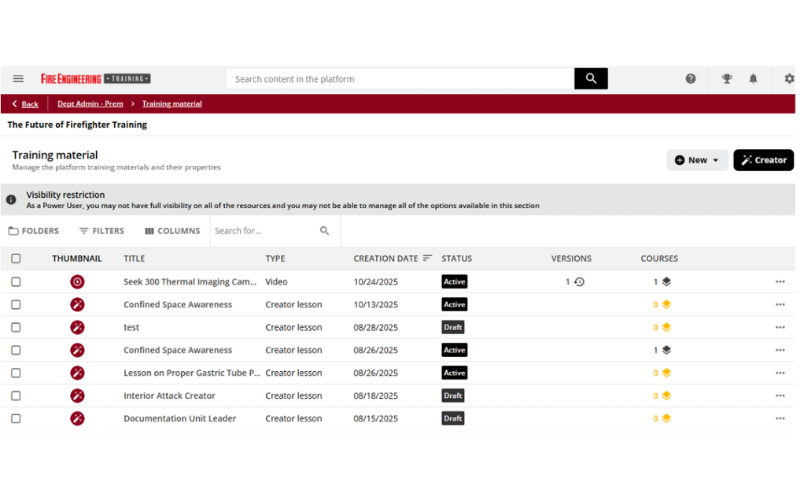Open more options for 08/26/2025 Confined Space row
This screenshot has height=500, width=800.
780,350
